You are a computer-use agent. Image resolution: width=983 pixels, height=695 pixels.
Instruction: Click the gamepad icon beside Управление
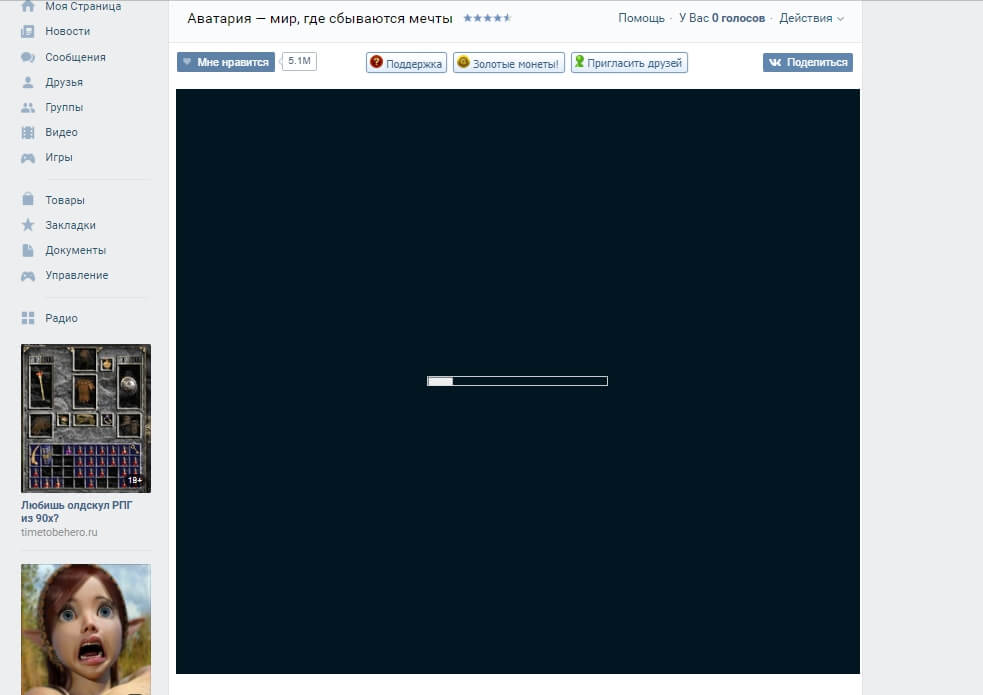(x=28, y=276)
